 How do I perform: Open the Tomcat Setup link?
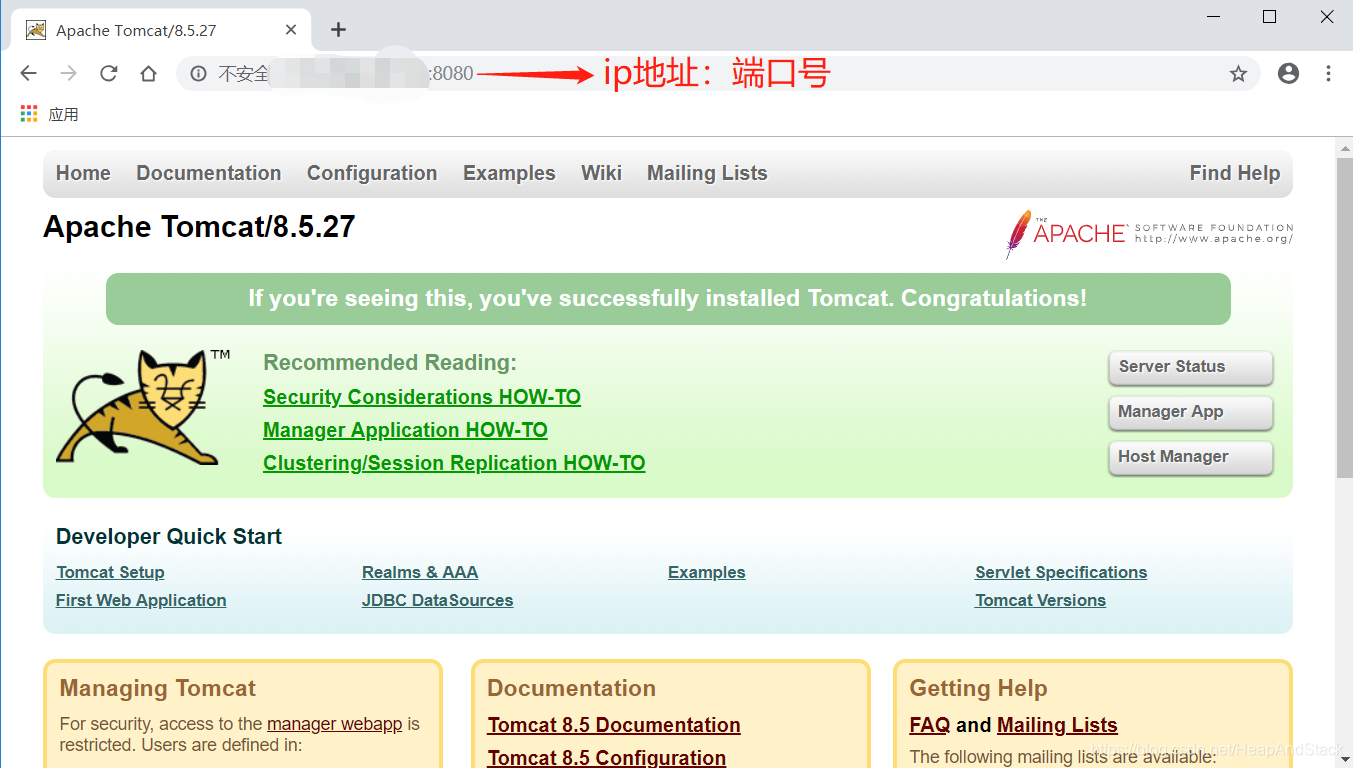click(x=110, y=572)
